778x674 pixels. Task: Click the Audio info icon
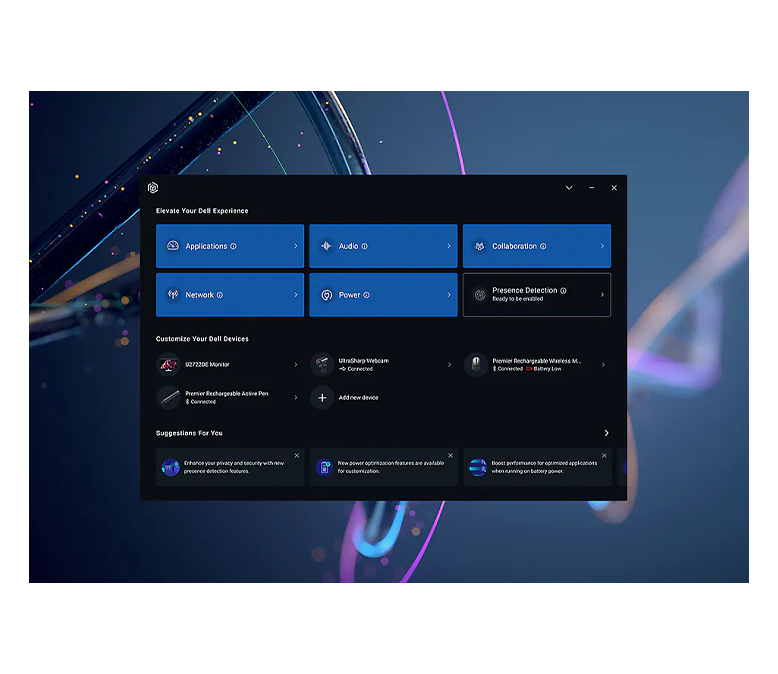tap(364, 246)
